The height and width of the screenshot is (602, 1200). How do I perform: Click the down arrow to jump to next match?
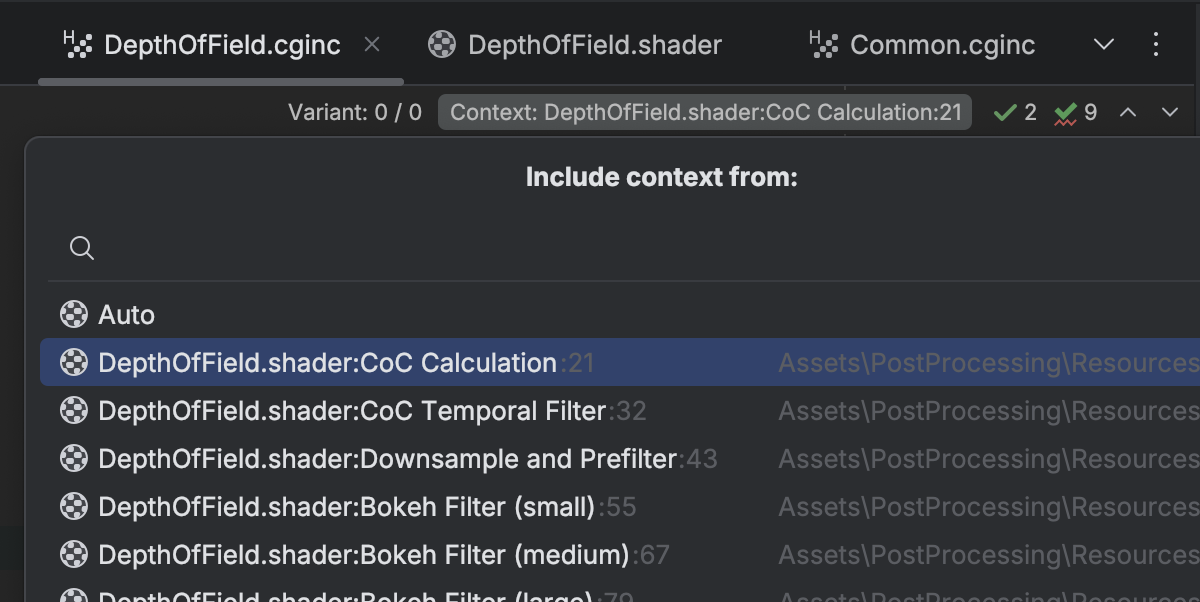click(x=1168, y=112)
